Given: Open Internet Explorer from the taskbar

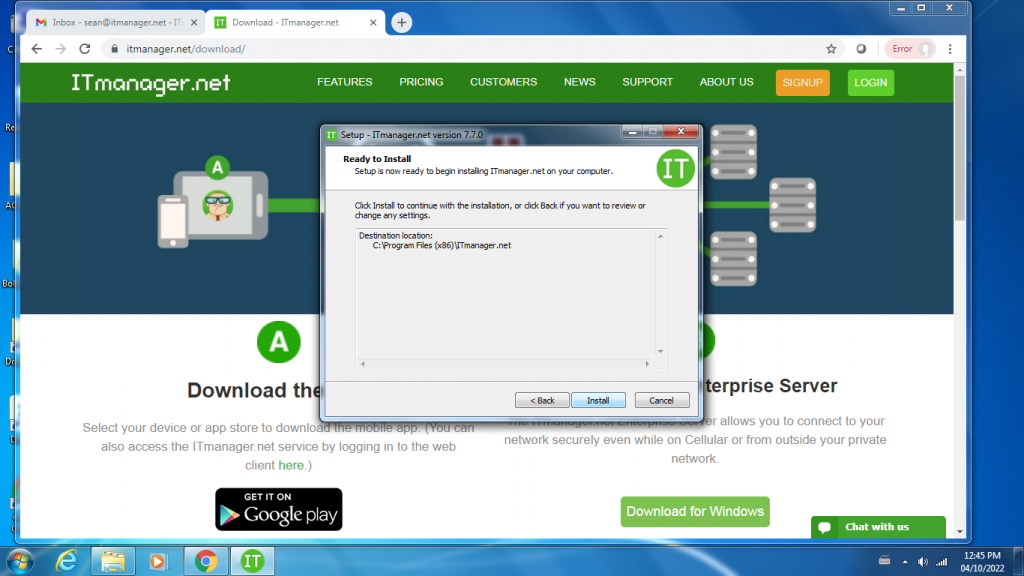Looking at the screenshot, I should [x=66, y=561].
